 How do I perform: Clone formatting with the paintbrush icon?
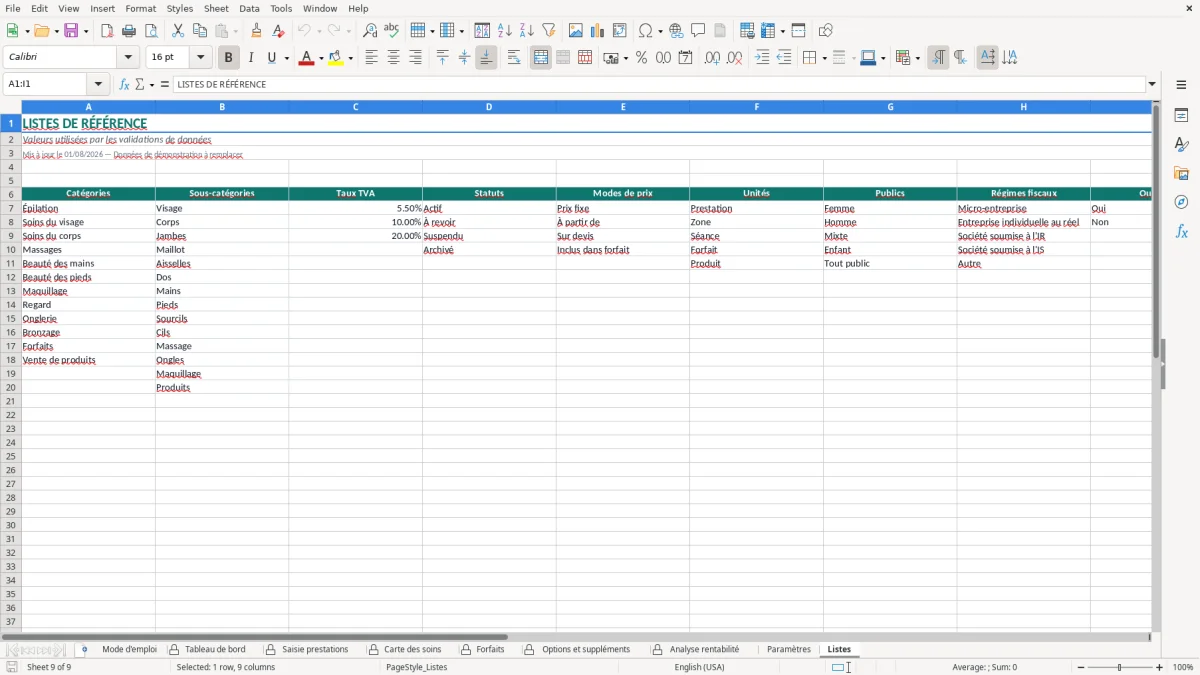point(257,31)
